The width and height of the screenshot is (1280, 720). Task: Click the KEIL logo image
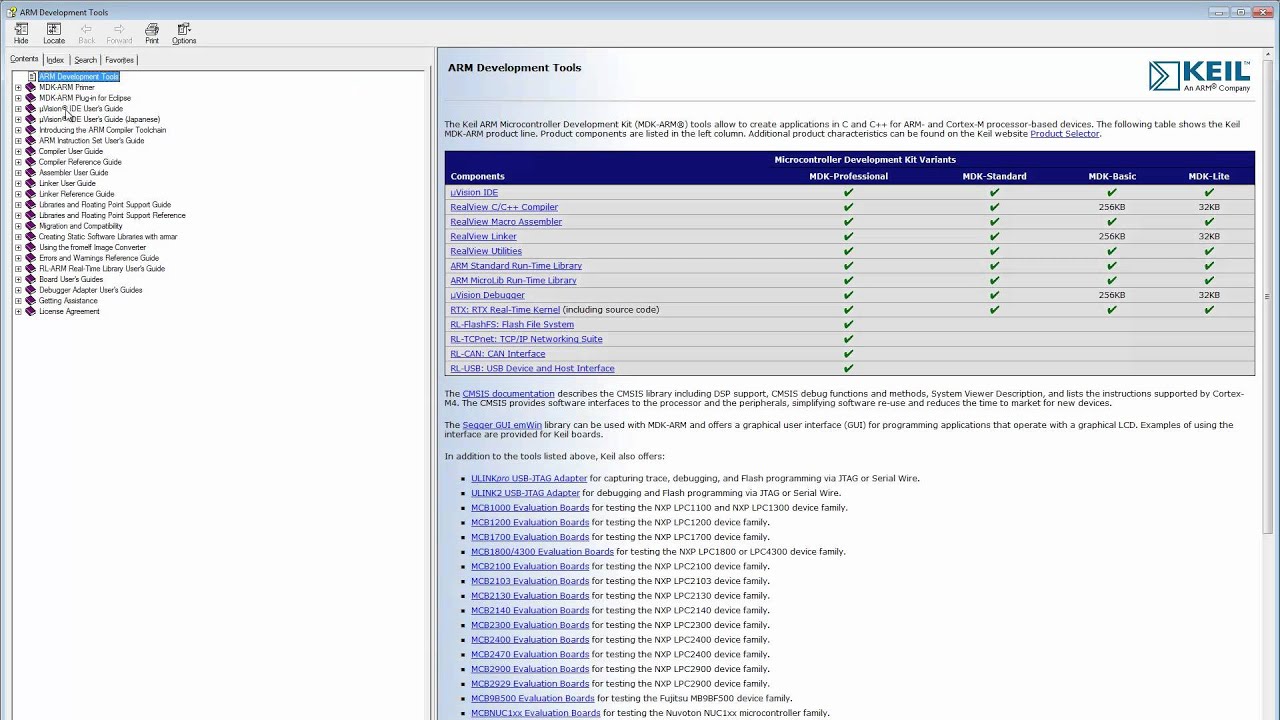[x=1199, y=76]
